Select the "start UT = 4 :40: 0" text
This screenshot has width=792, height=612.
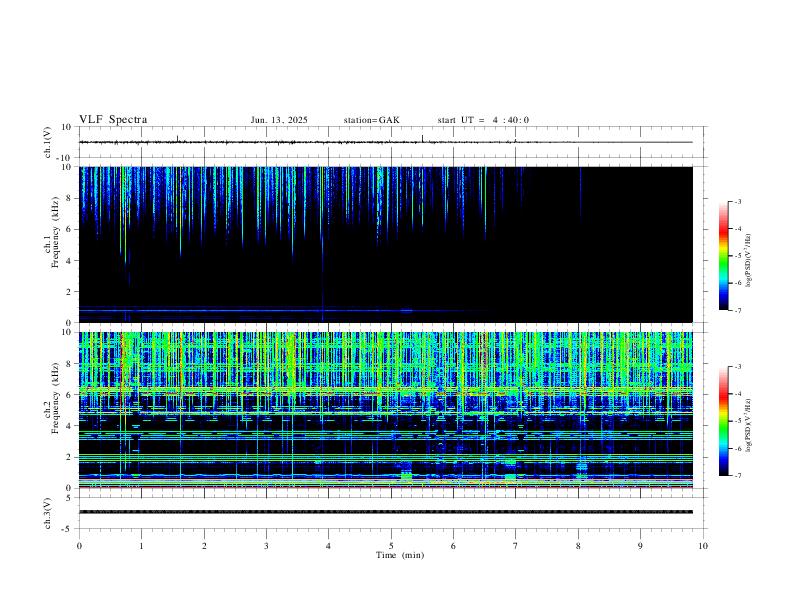[x=483, y=120]
